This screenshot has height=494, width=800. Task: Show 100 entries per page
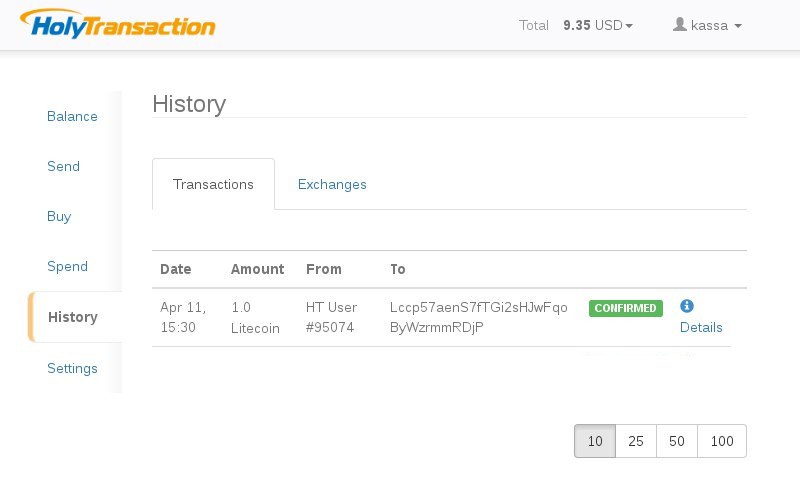point(722,441)
